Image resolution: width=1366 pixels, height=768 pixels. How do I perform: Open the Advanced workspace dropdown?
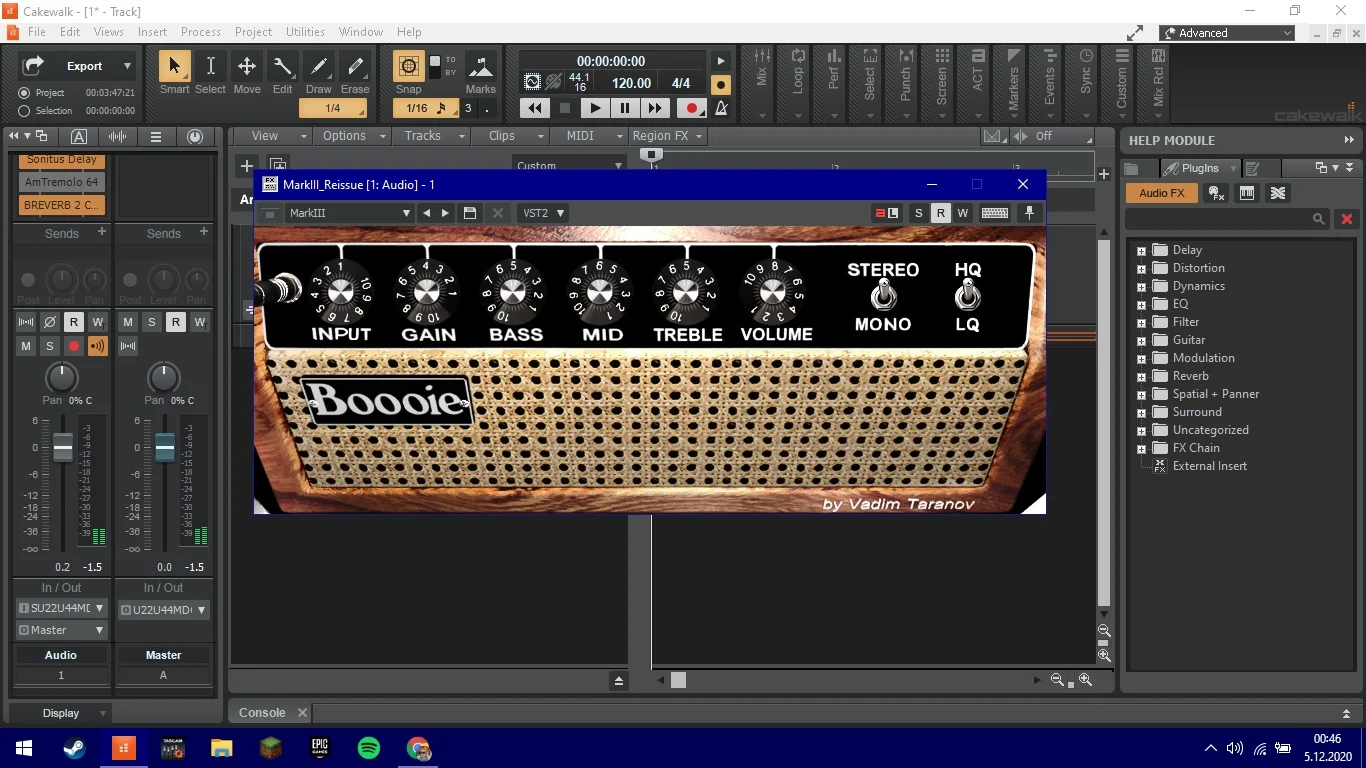(x=1227, y=33)
